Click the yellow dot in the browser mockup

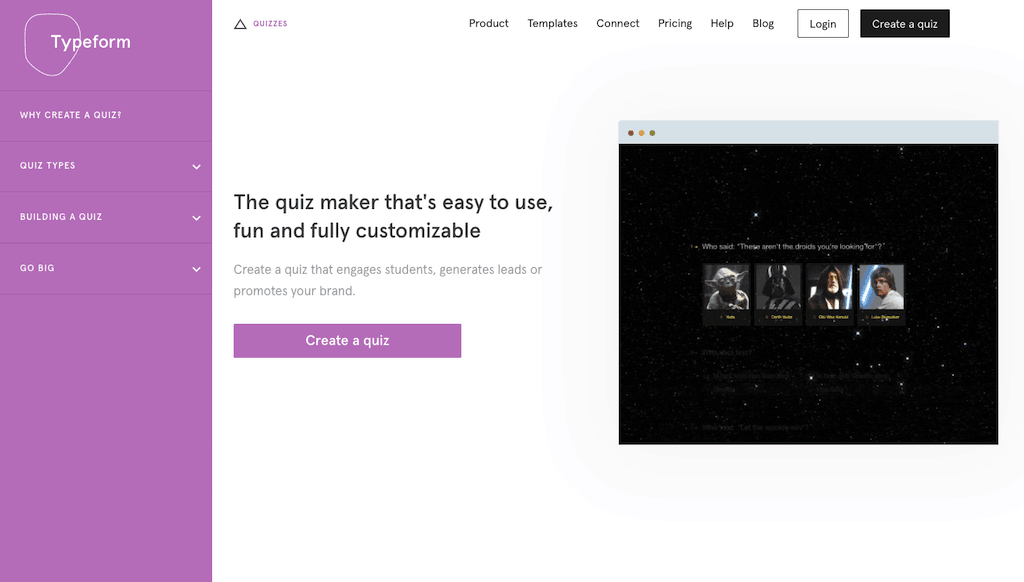641,131
